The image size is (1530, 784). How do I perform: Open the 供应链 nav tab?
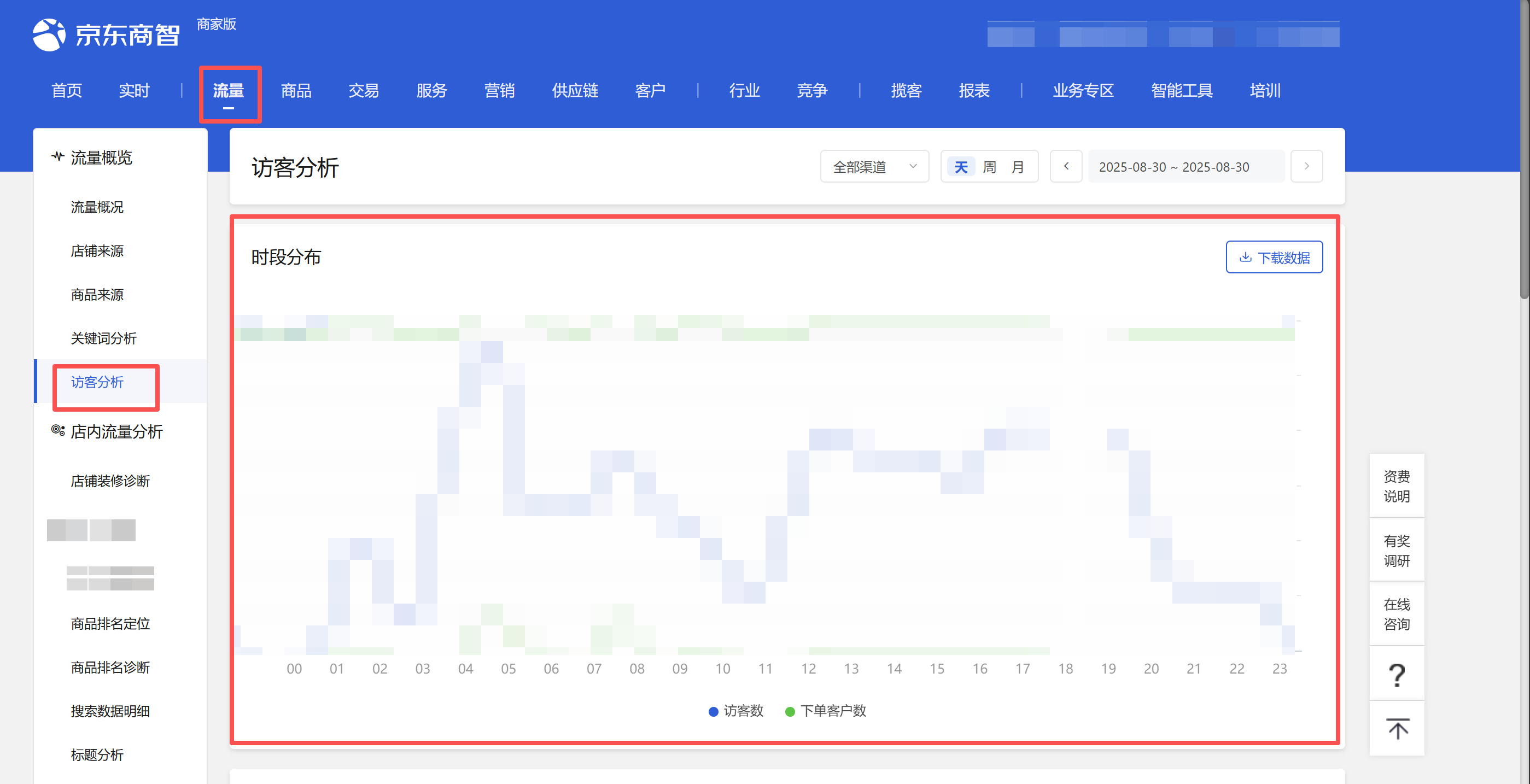pyautogui.click(x=575, y=91)
